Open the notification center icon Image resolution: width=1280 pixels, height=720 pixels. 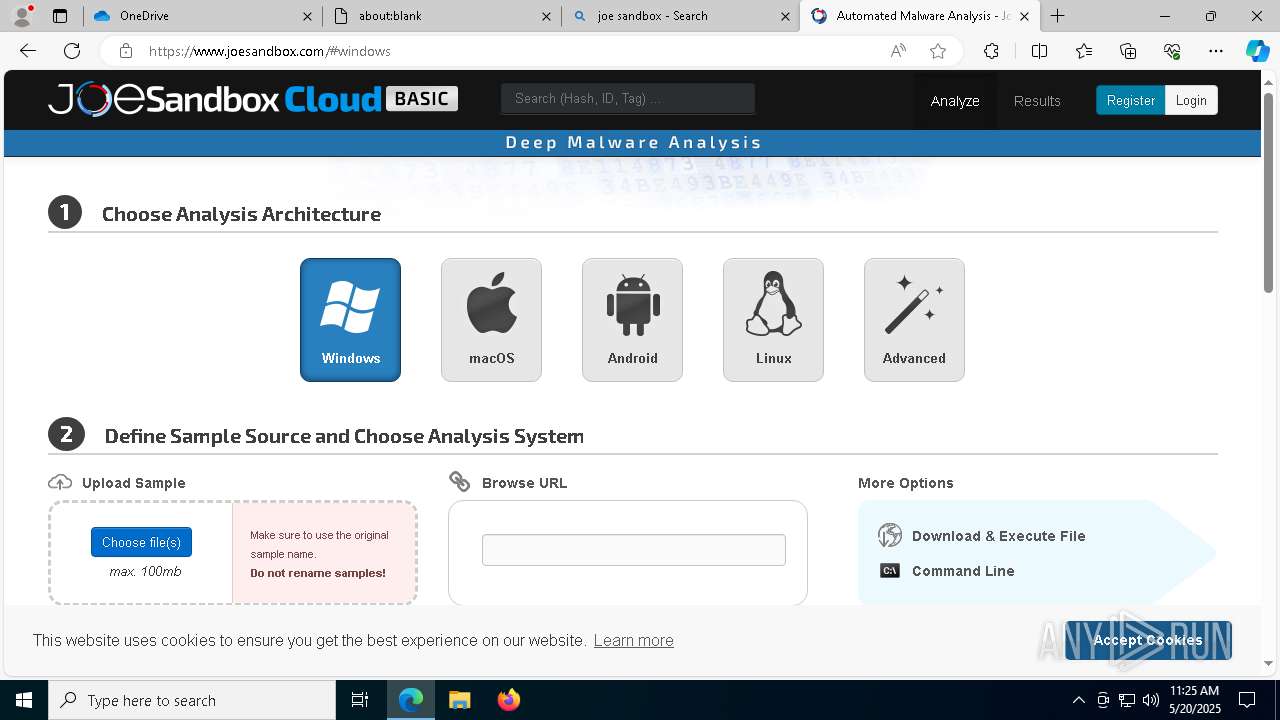1247,700
